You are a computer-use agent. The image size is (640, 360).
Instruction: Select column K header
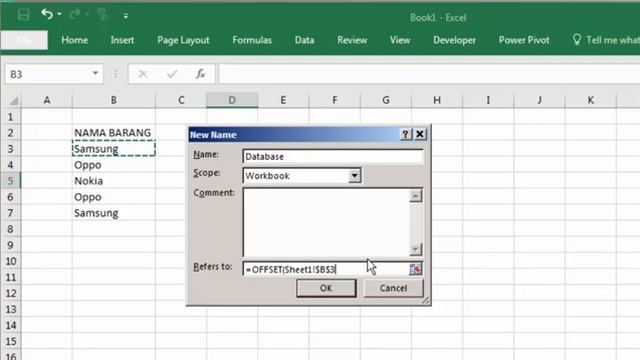tap(590, 100)
